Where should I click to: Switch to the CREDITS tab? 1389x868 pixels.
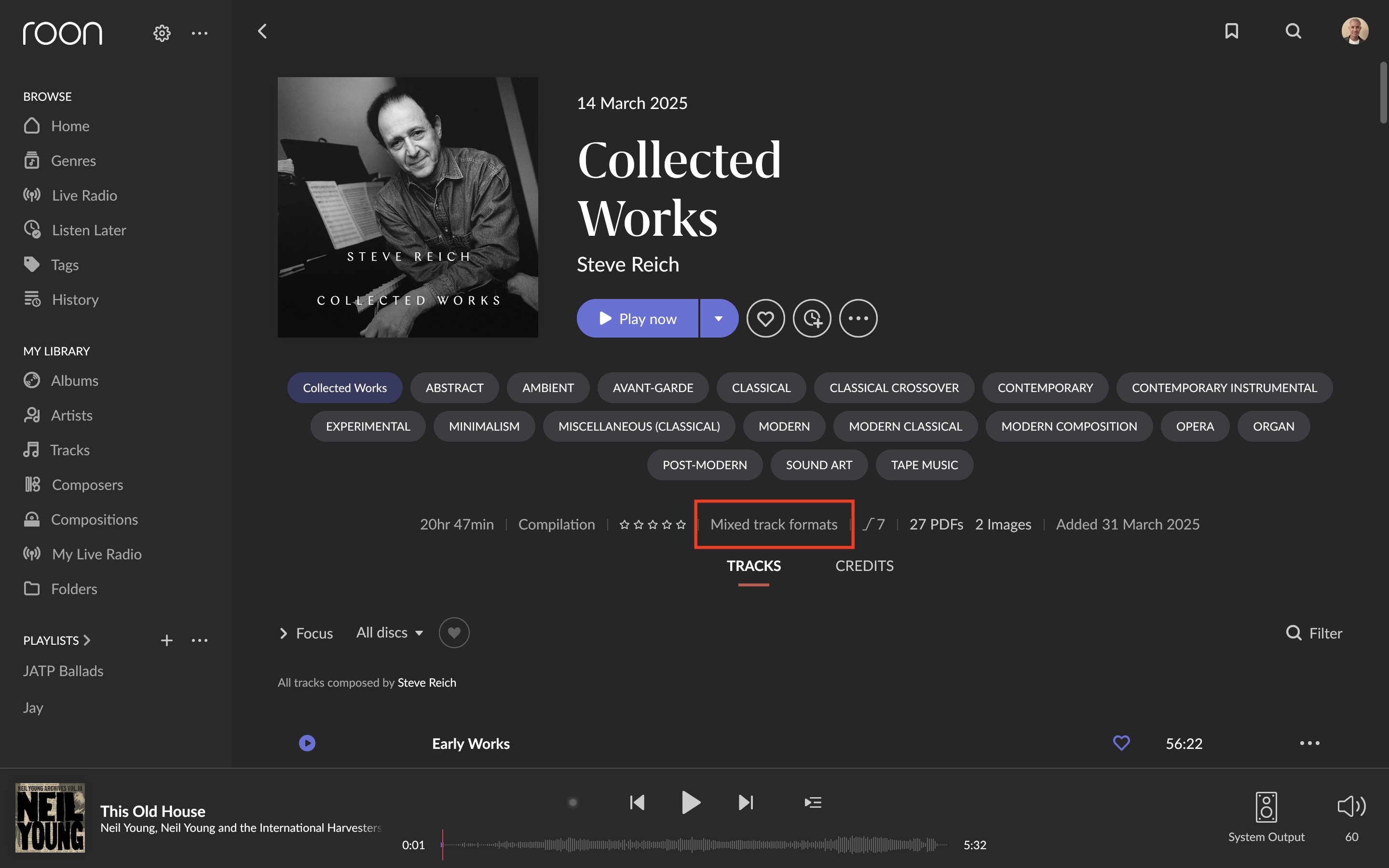(864, 566)
